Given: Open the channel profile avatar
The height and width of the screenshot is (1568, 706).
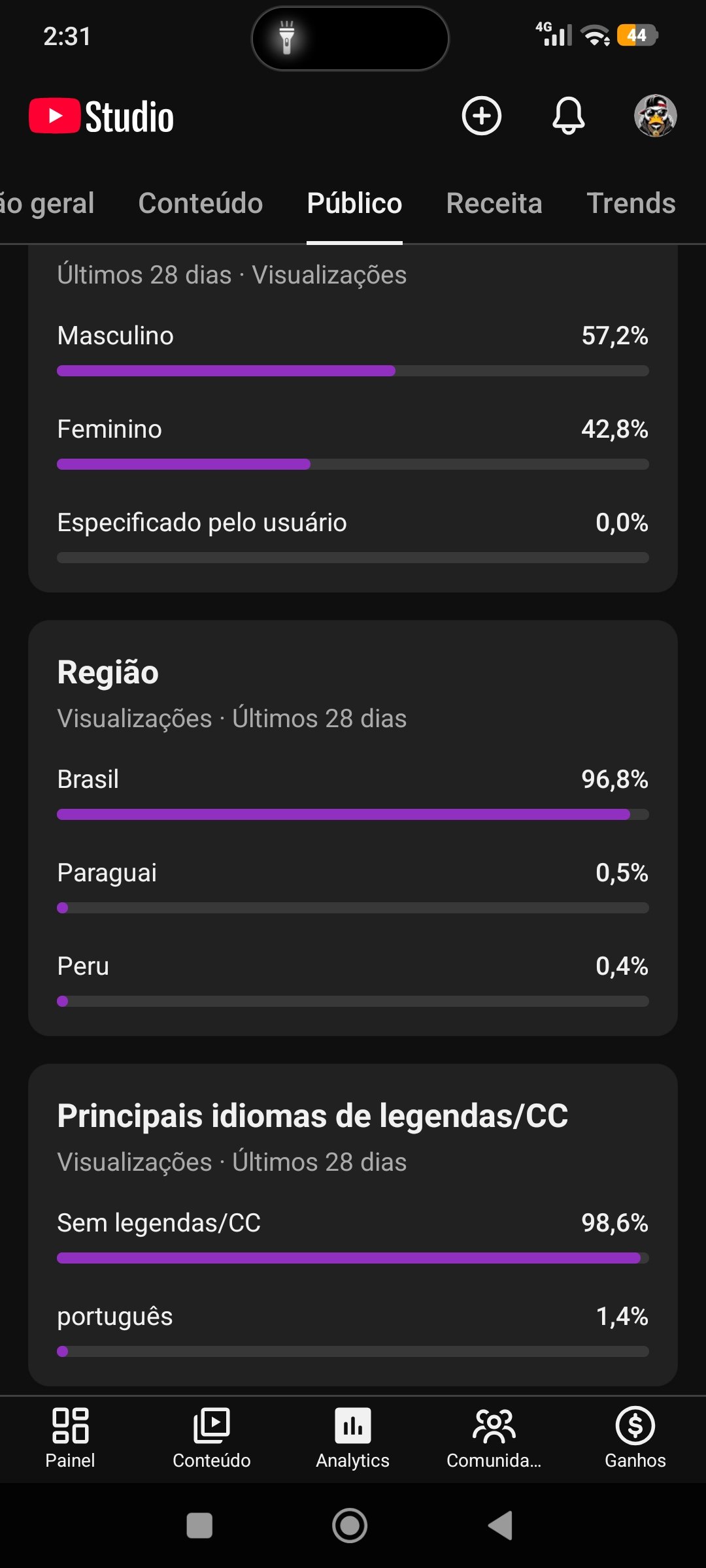Looking at the screenshot, I should click(x=656, y=116).
